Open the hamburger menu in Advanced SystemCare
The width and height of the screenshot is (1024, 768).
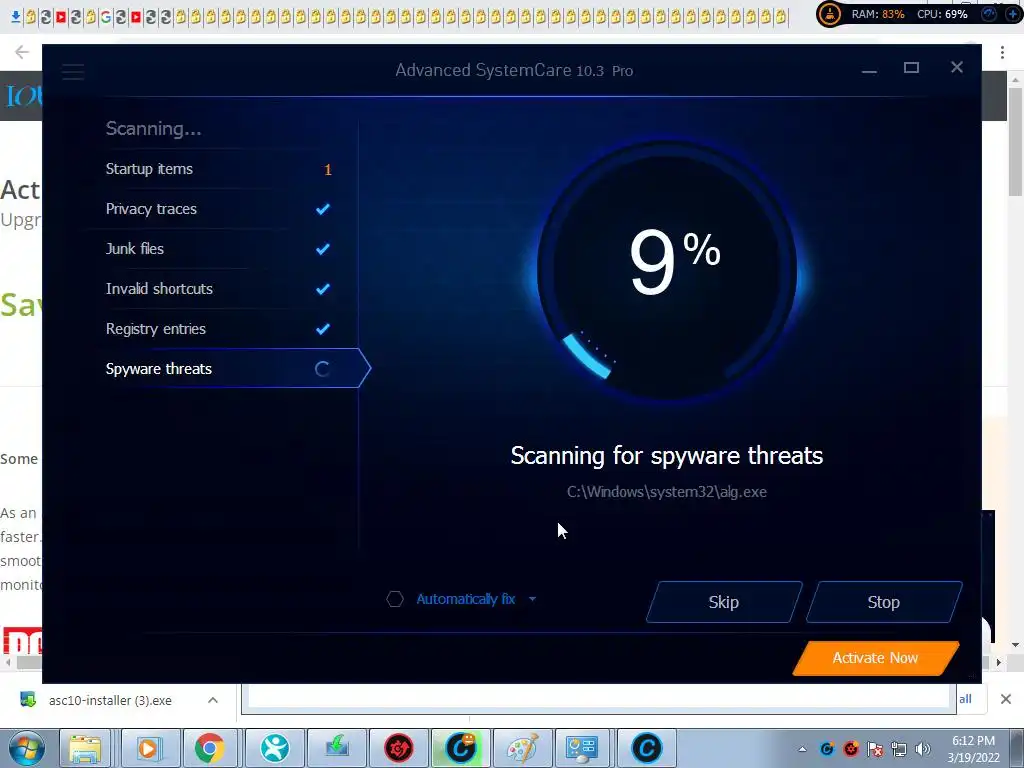click(x=73, y=72)
